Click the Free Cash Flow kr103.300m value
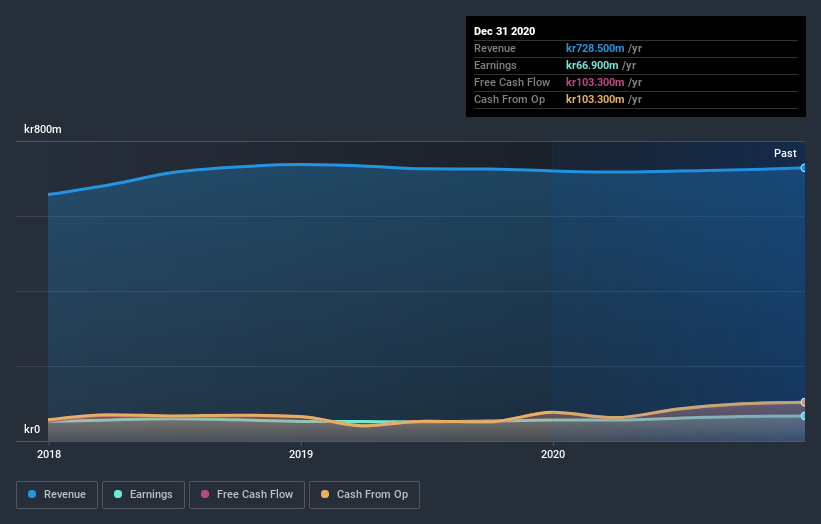Viewport: 821px width, 524px height. tap(595, 82)
